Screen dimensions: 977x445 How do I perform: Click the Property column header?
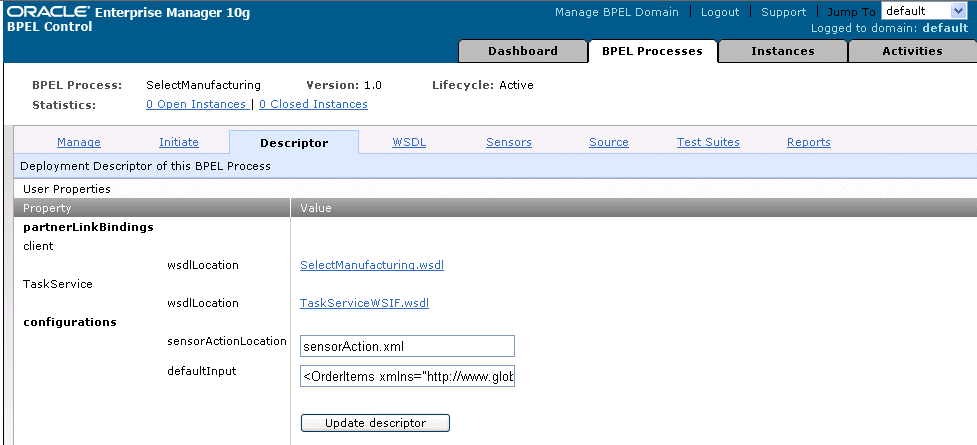coord(47,208)
